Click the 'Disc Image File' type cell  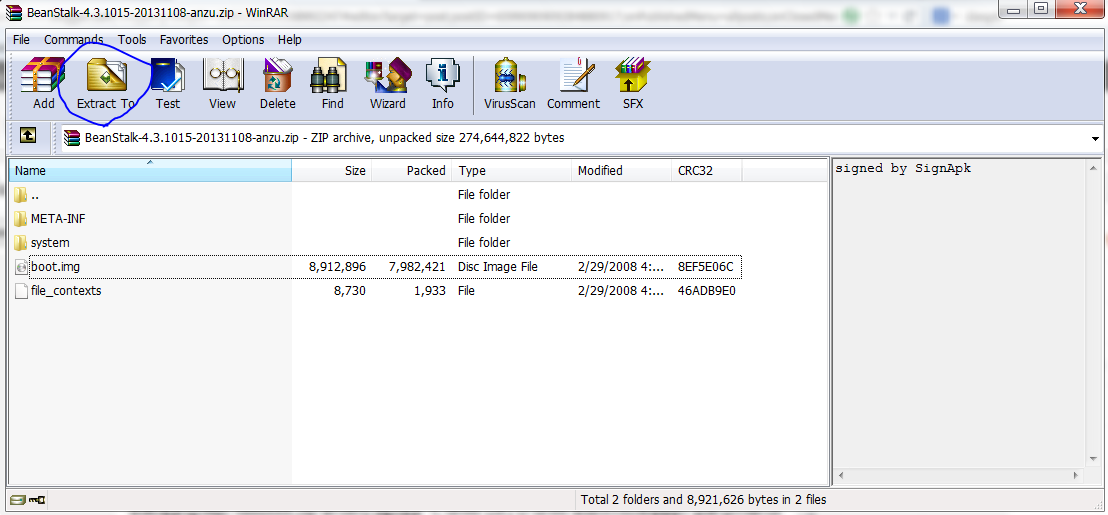pyautogui.click(x=497, y=267)
